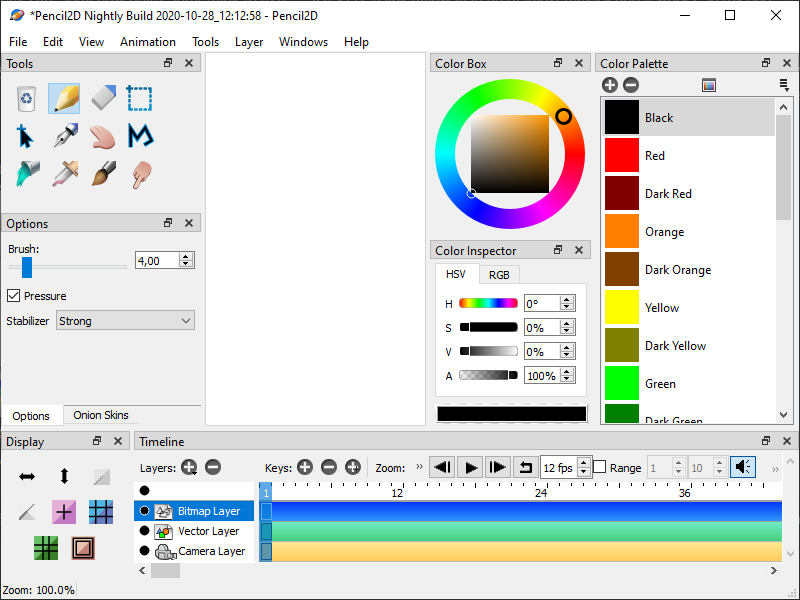
Task: Select the Clear Frame trash tool
Action: tap(26, 98)
